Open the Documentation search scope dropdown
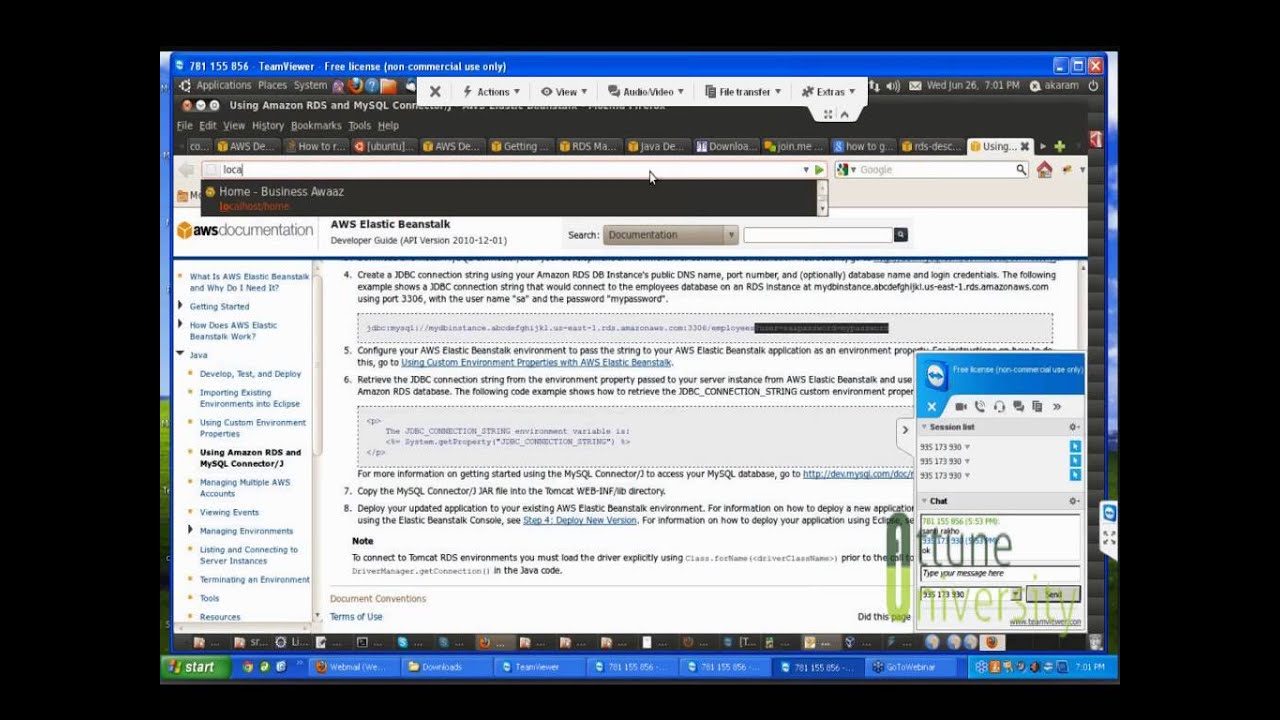The height and width of the screenshot is (720, 1280). point(670,235)
